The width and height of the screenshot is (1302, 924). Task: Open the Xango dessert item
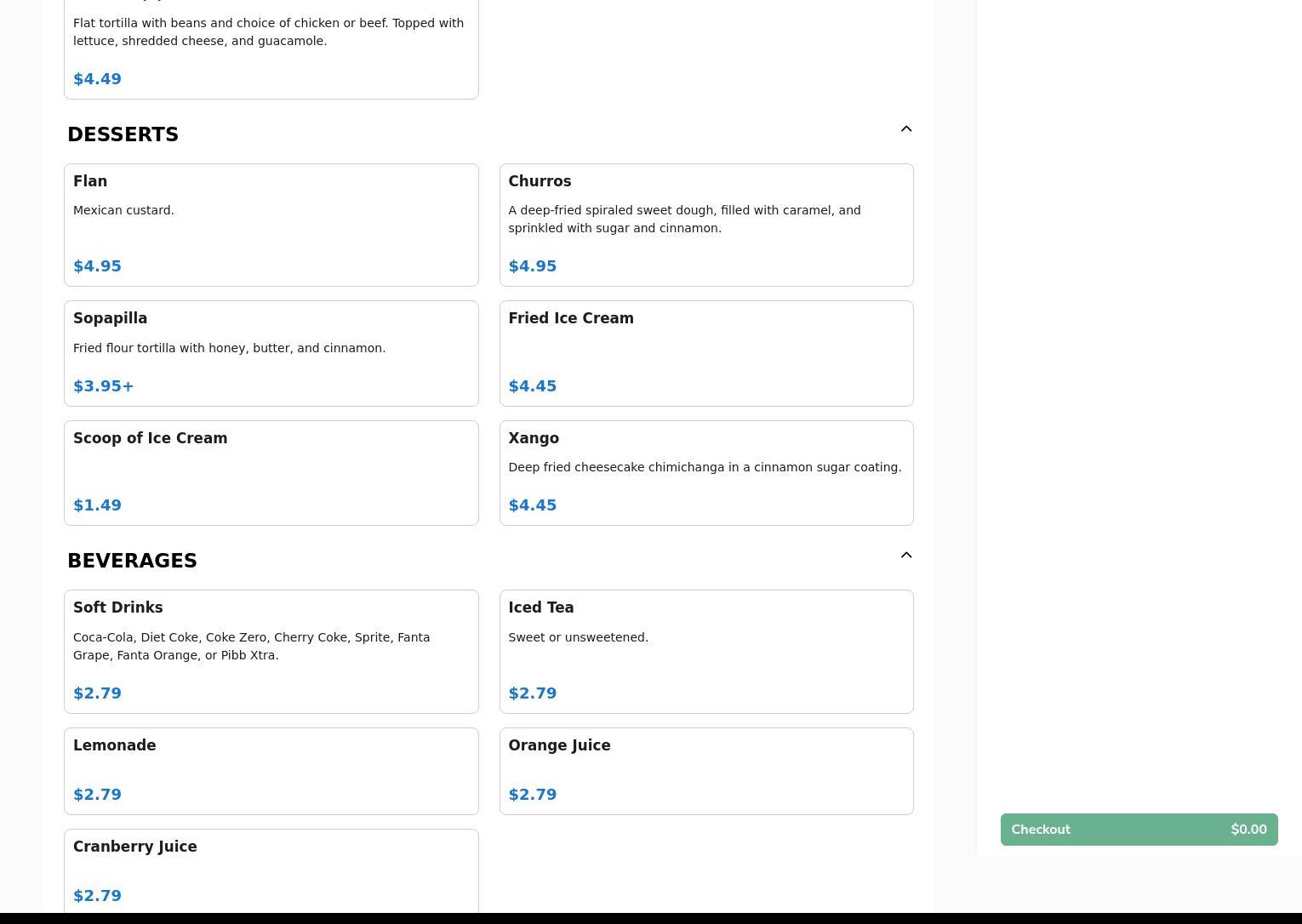pyautogui.click(x=706, y=473)
